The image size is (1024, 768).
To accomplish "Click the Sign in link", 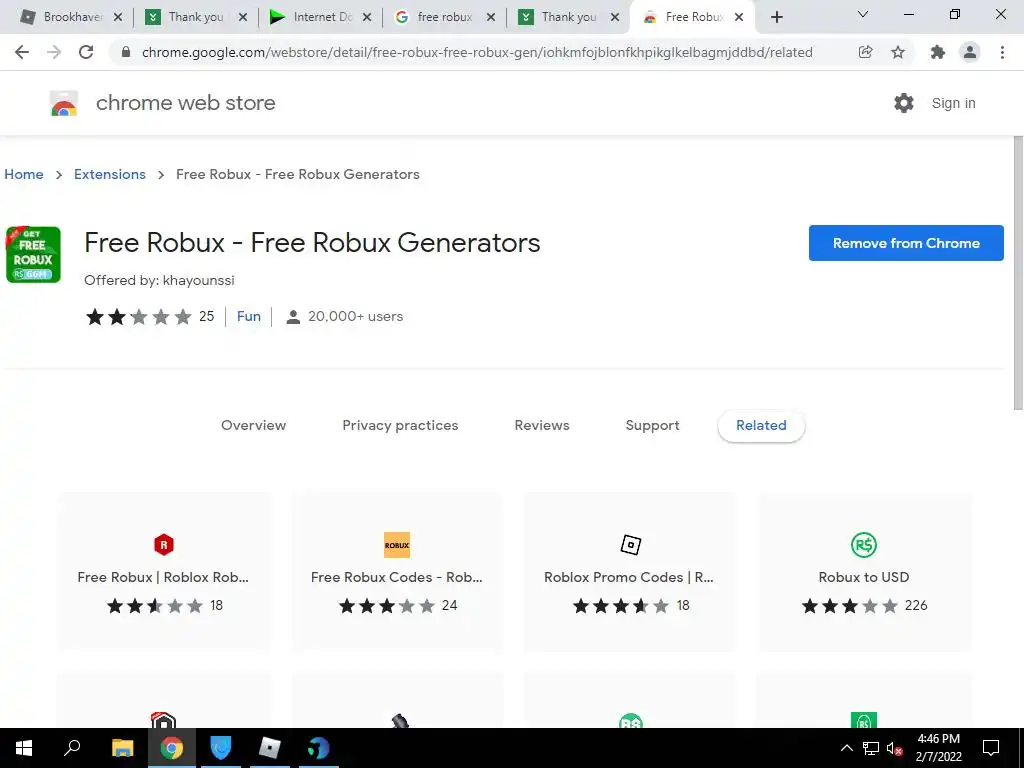I will point(953,103).
